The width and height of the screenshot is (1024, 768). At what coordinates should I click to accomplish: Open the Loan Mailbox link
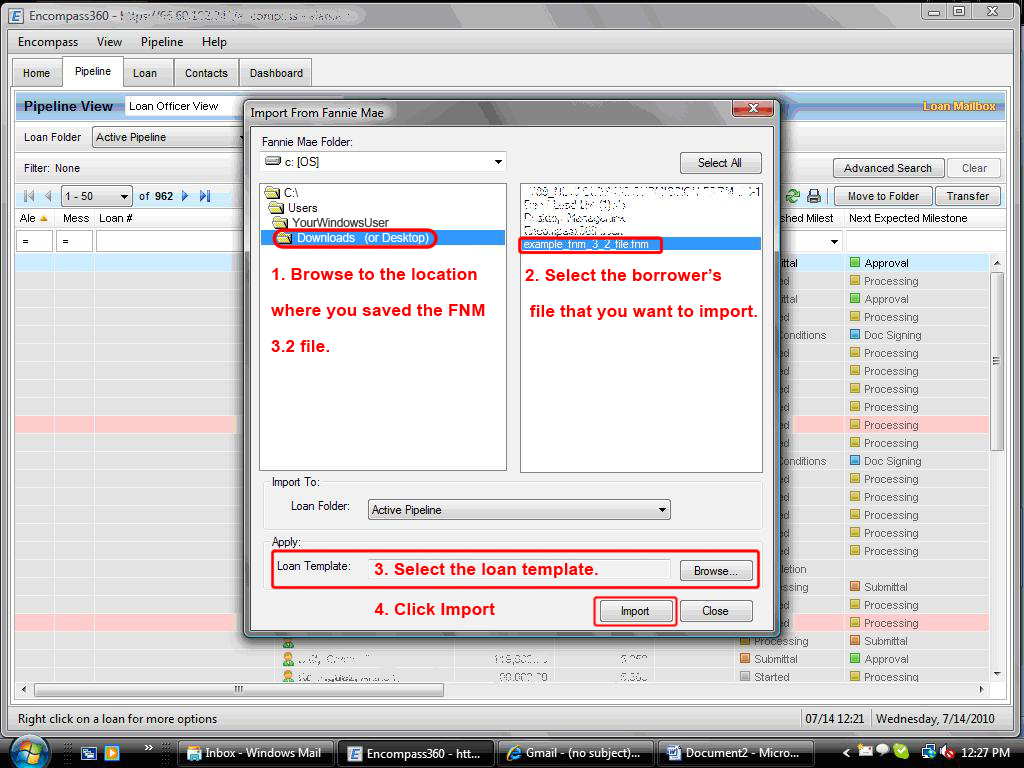point(959,106)
